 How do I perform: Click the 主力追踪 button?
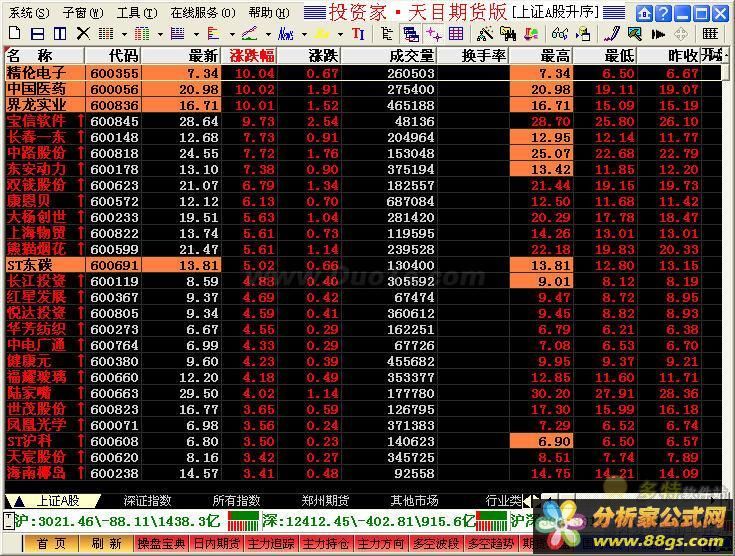[271, 544]
